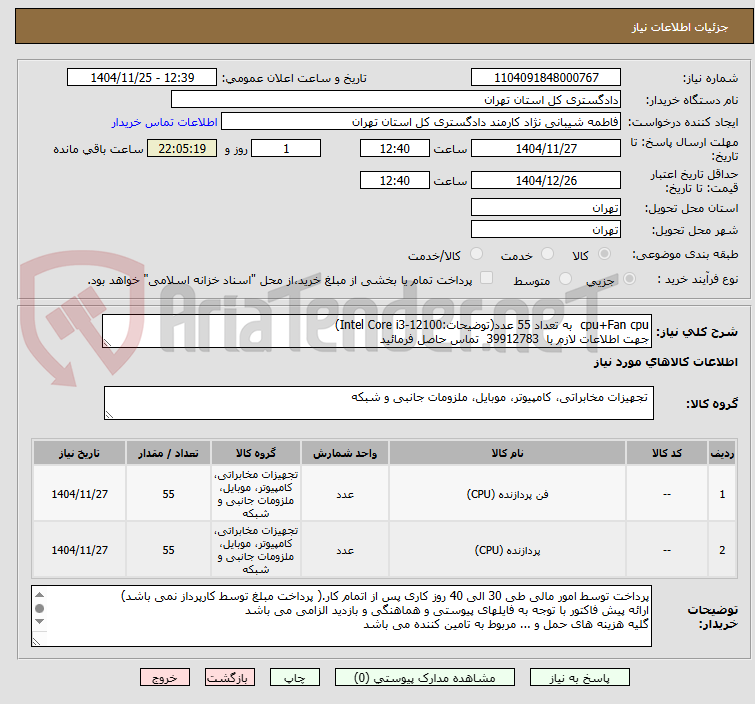Click scroll down arrow in buyer notes

coord(39,622)
